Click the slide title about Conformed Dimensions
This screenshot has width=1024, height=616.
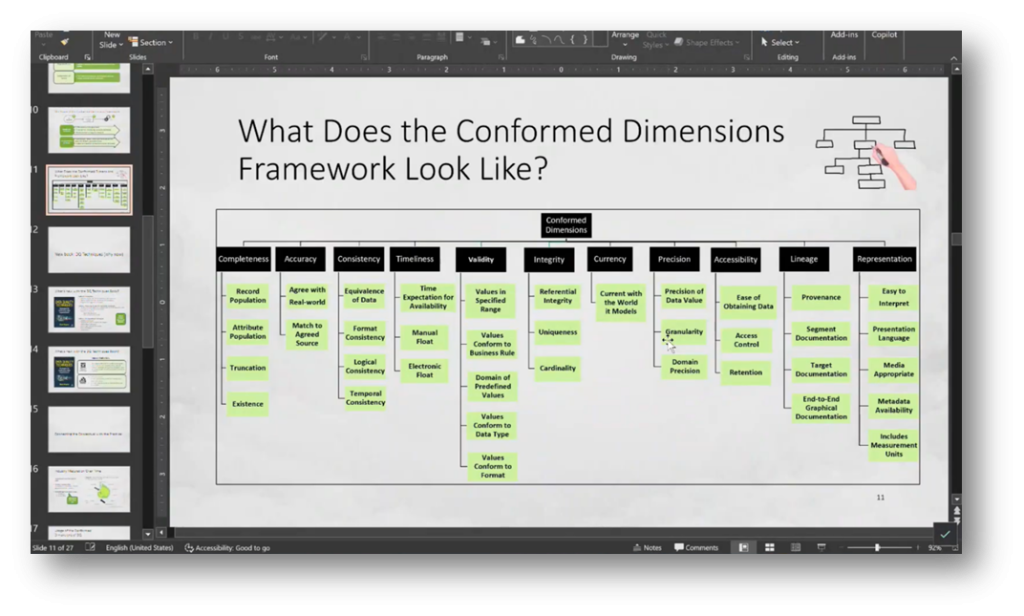[x=511, y=150]
